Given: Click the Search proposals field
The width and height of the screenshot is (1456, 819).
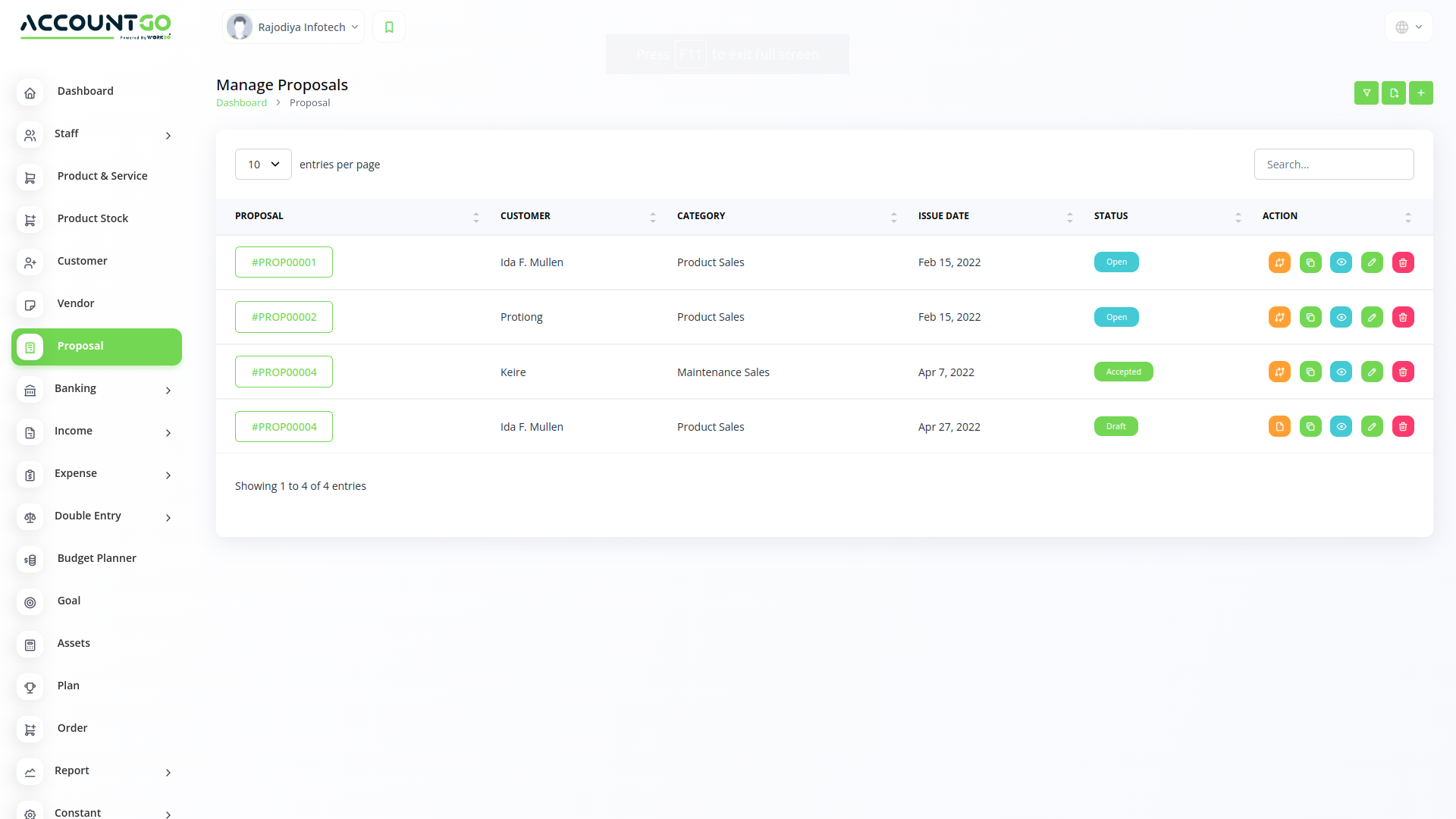Looking at the screenshot, I should (1334, 164).
